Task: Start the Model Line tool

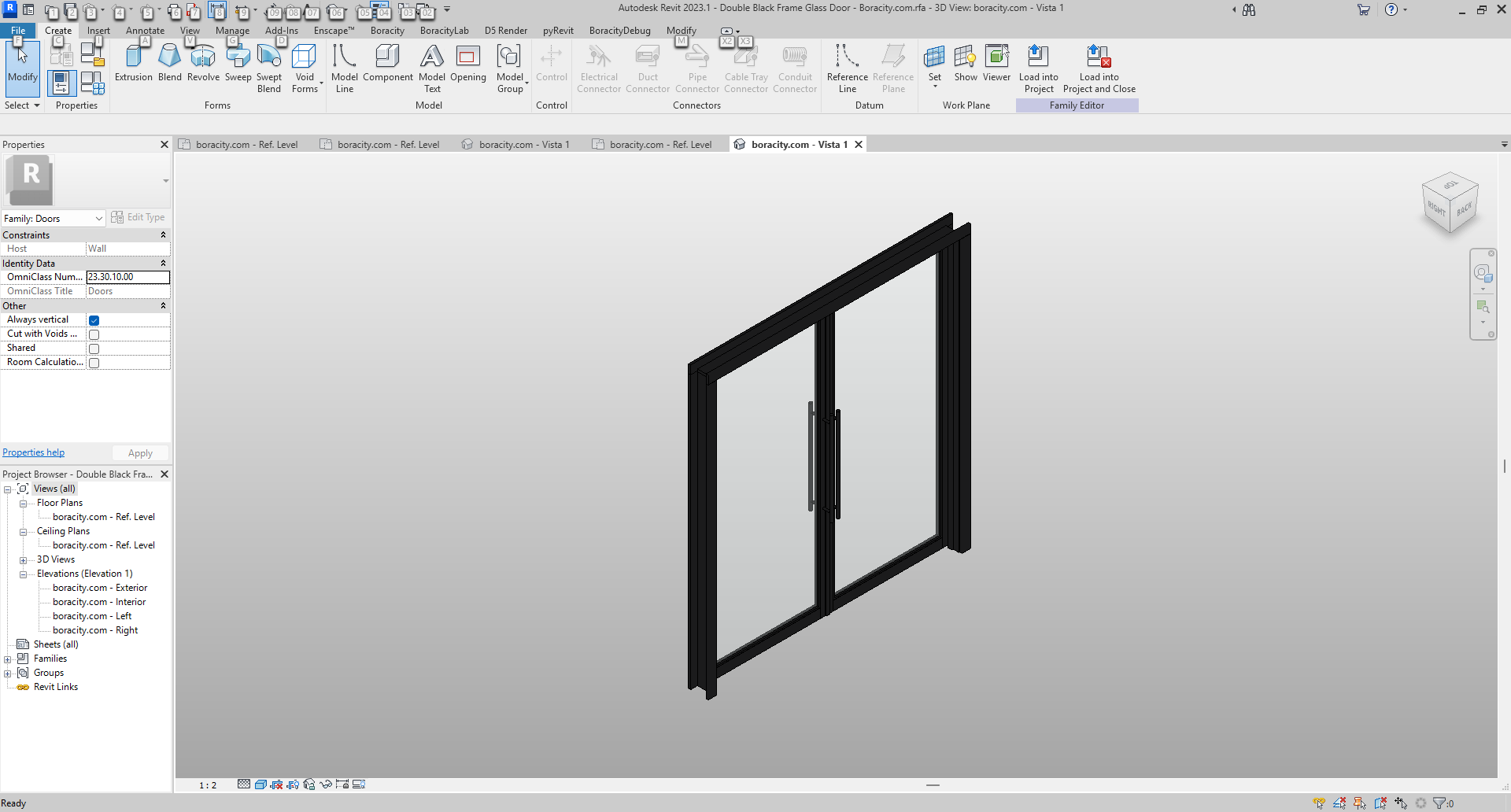Action: tap(345, 68)
